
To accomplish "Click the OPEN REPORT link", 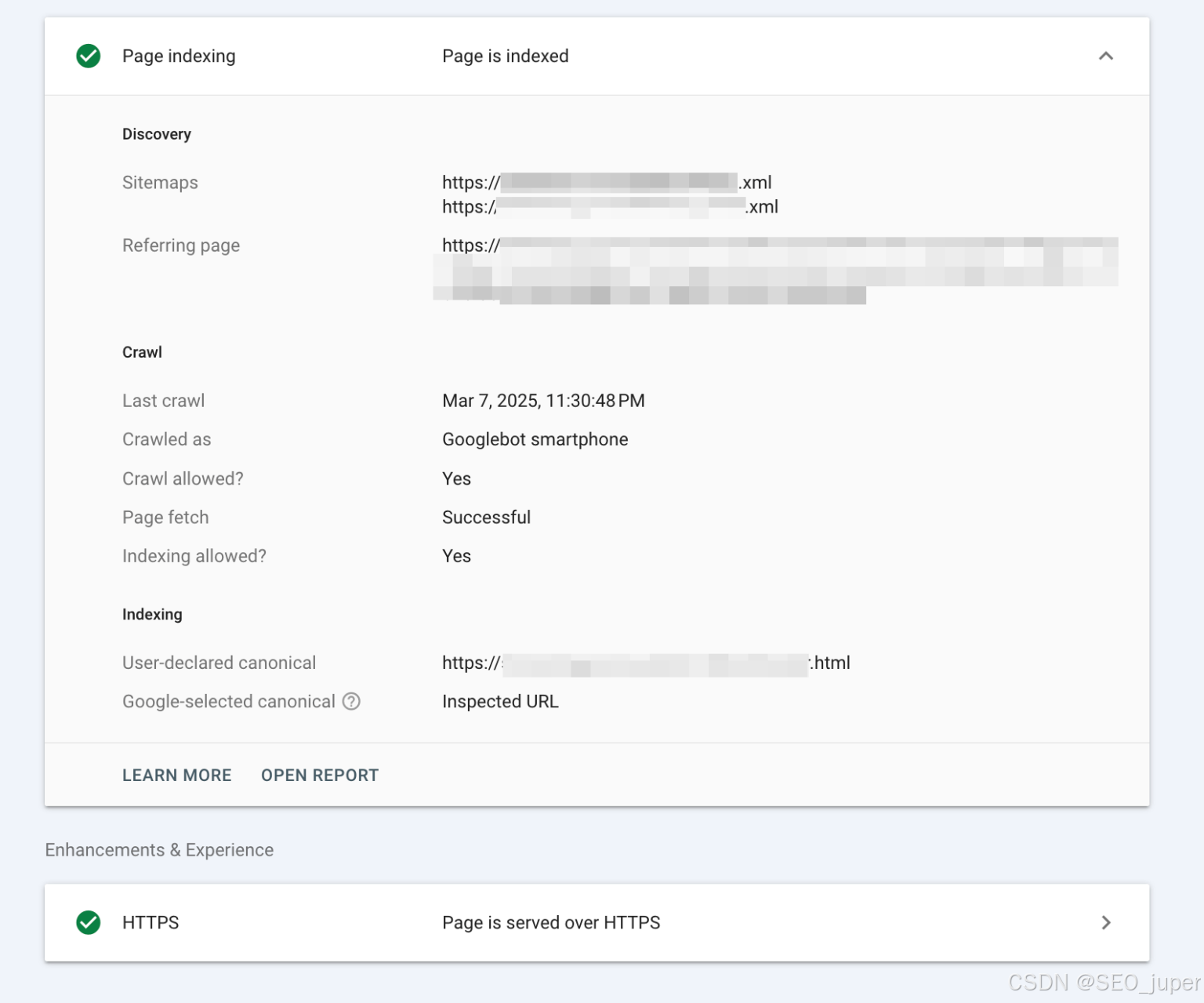I will click(x=320, y=775).
